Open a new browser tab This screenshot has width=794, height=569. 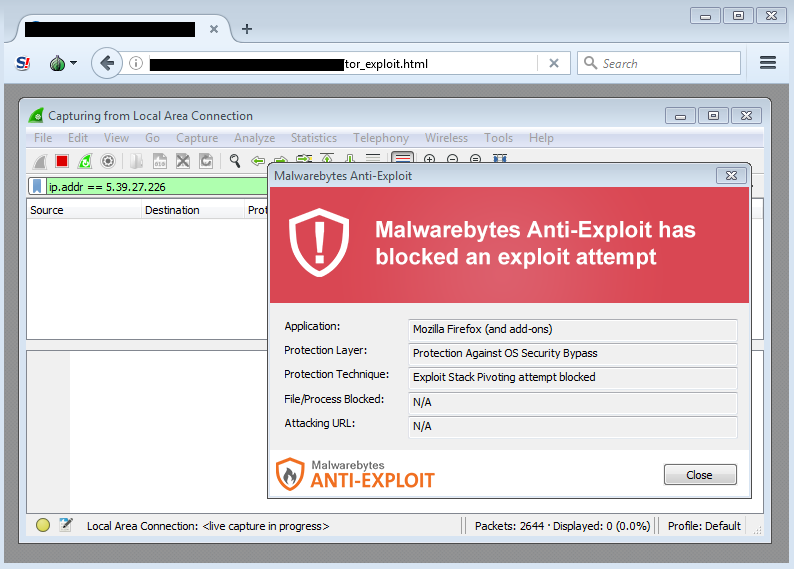click(x=247, y=29)
